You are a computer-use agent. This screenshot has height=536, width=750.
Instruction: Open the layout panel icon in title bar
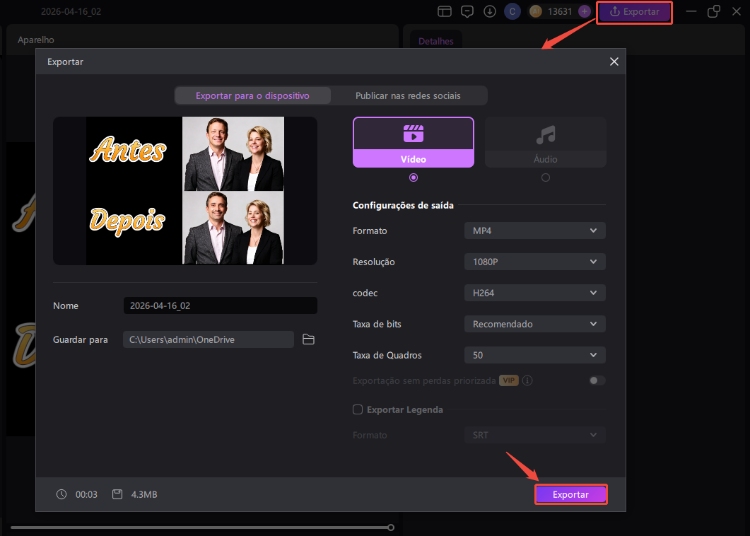pyautogui.click(x=444, y=12)
